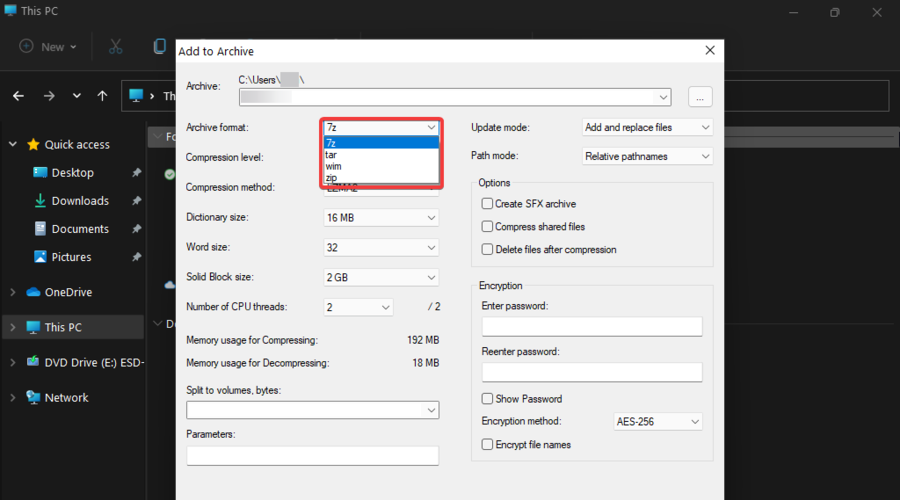
Task: Click the scissors Cut icon in toolbar
Action: (115, 47)
